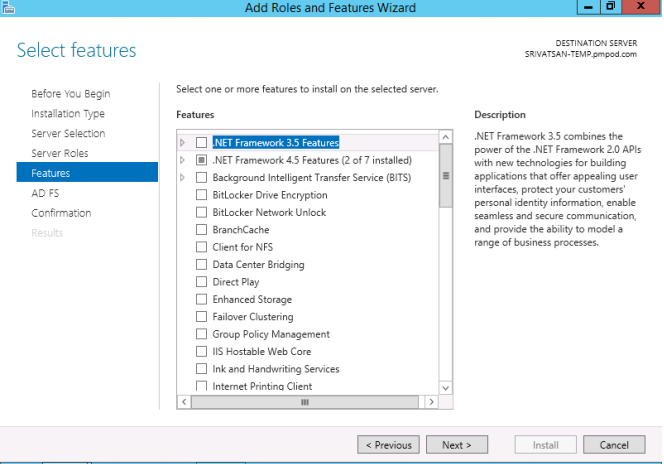Viewport: 664px width, 464px height.
Task: Select '.NET Framework 4.5 Features (2 of 7 installed)' row
Action: click(312, 160)
